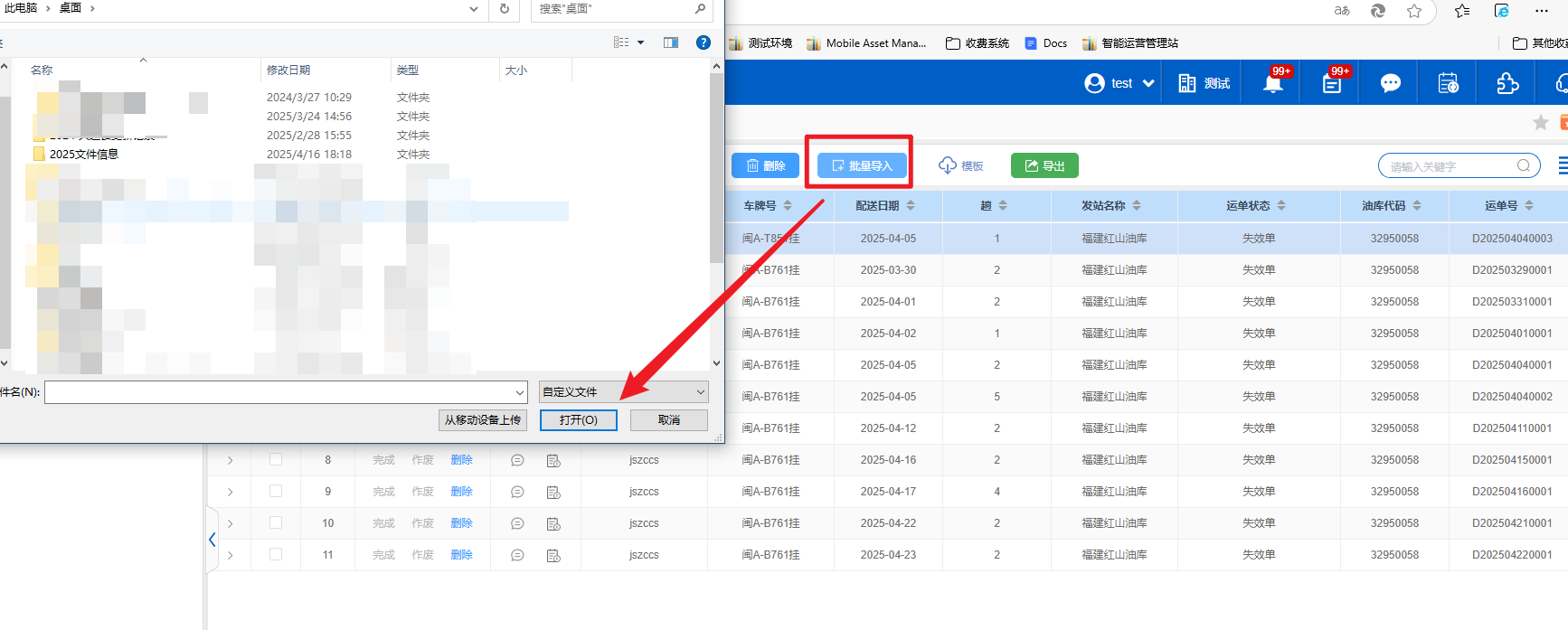Click the puzzle piece plugin icon
This screenshot has width=1568, height=630.
1507,84
